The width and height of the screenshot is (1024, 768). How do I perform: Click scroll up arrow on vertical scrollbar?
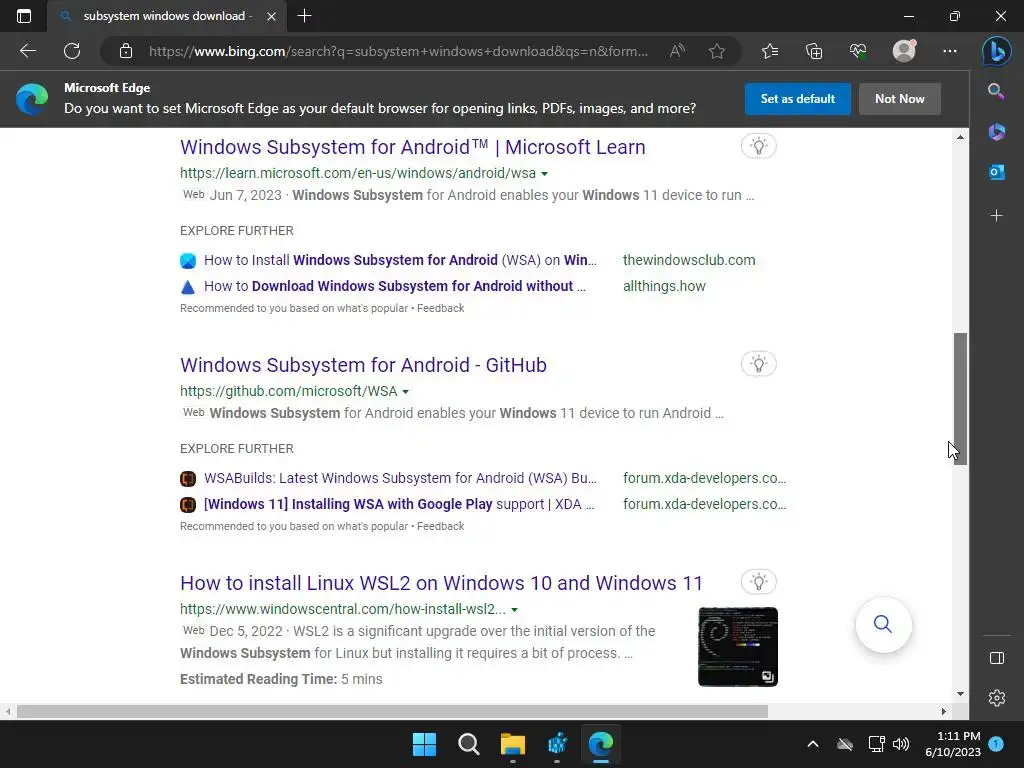(x=960, y=137)
